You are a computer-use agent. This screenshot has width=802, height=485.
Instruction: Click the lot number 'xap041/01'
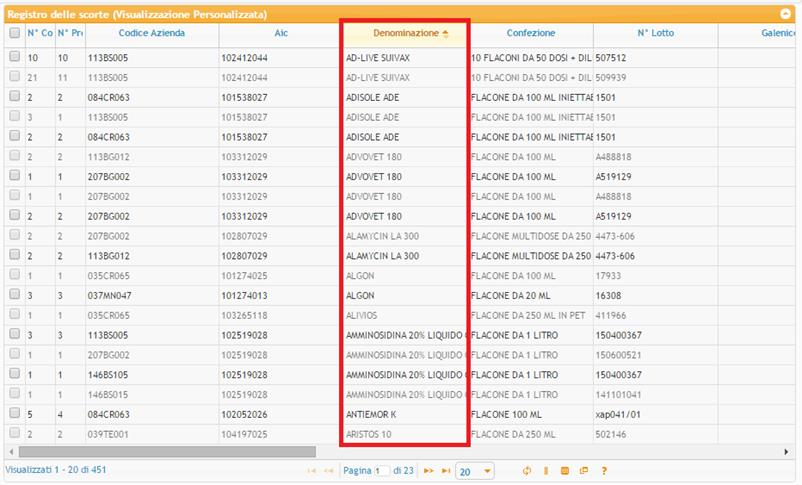tap(617, 414)
